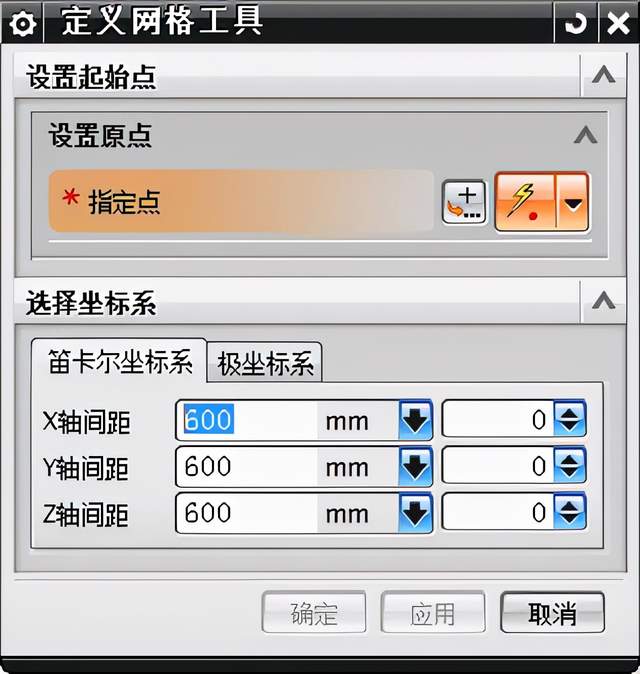The height and width of the screenshot is (674, 640).
Task: Click the inferred point lightning icon
Action: [525, 202]
